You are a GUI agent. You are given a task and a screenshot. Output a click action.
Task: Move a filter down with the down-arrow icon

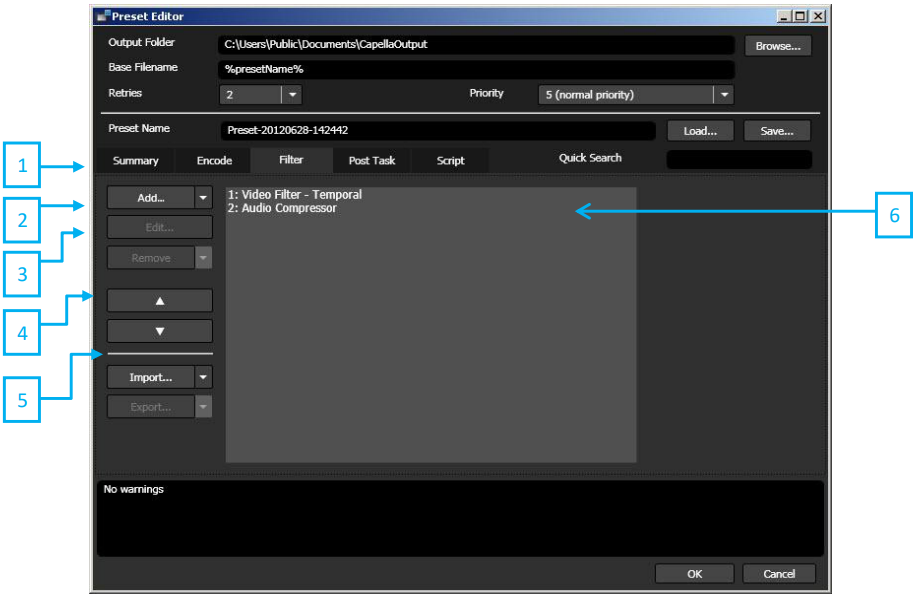click(159, 330)
